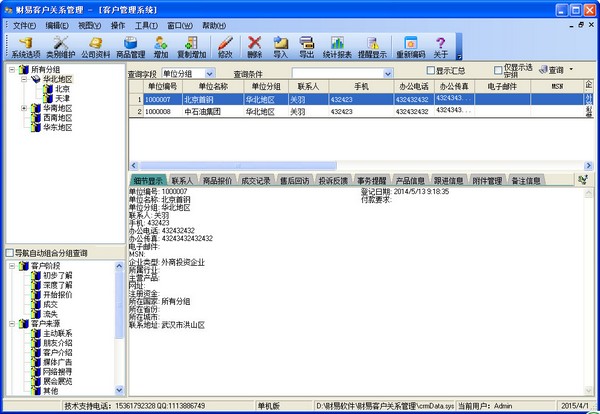Click icon right of the 备注信息 tab
The image size is (600, 414).
pos(583,179)
